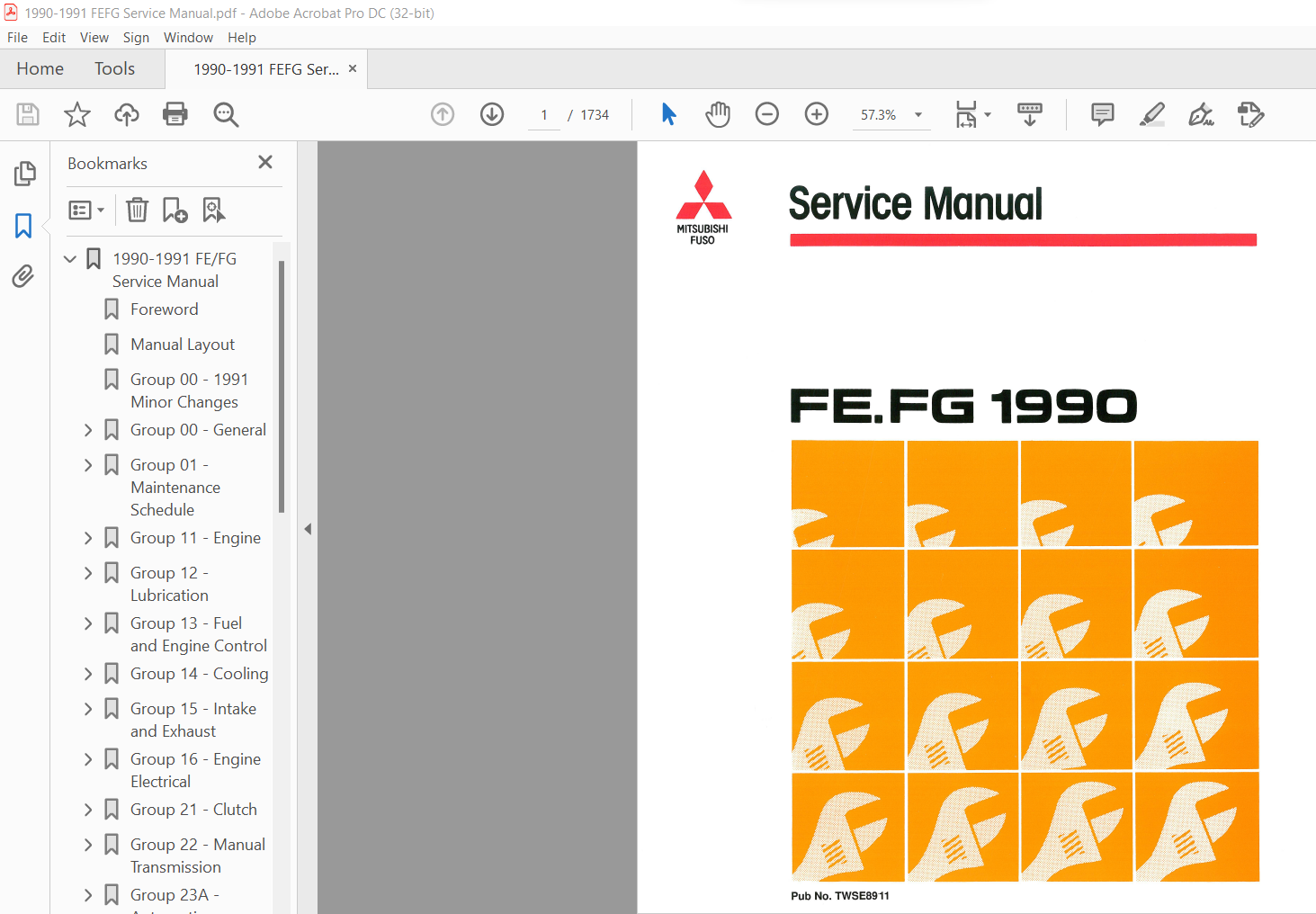The width and height of the screenshot is (1316, 914).
Task: Click the read mode download-arrow icon
Action: click(x=1030, y=114)
